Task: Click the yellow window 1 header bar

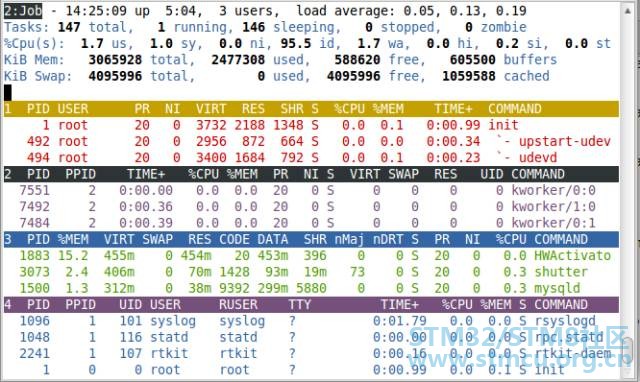Action: tap(311, 109)
